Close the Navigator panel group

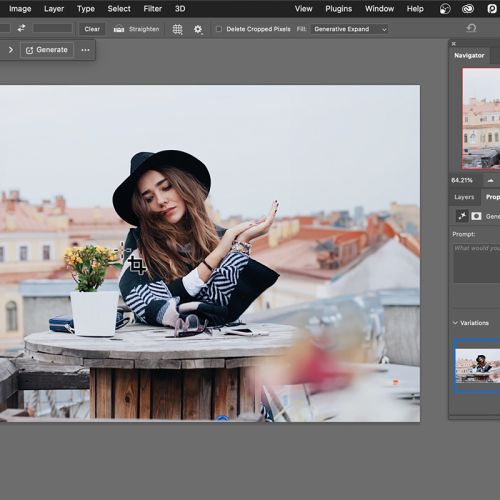coord(454,44)
